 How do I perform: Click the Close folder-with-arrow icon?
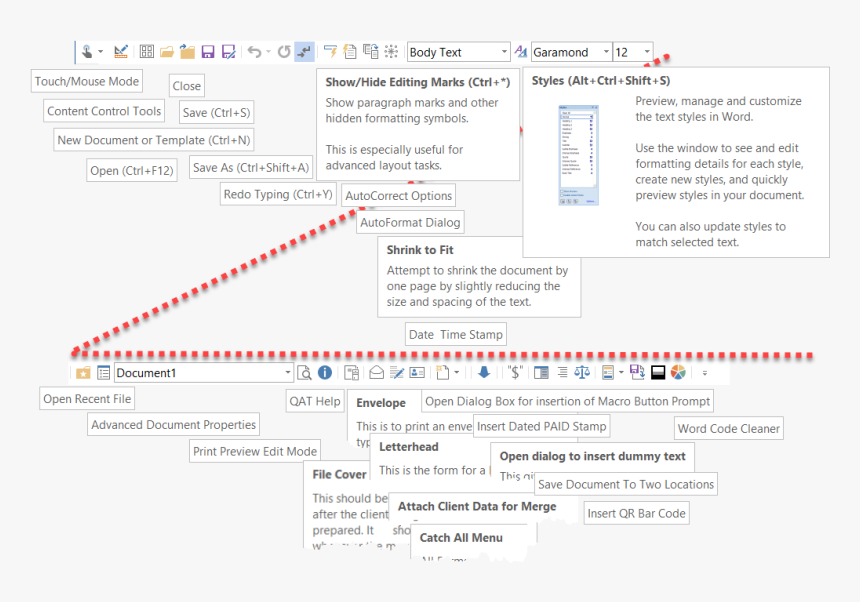tap(187, 52)
